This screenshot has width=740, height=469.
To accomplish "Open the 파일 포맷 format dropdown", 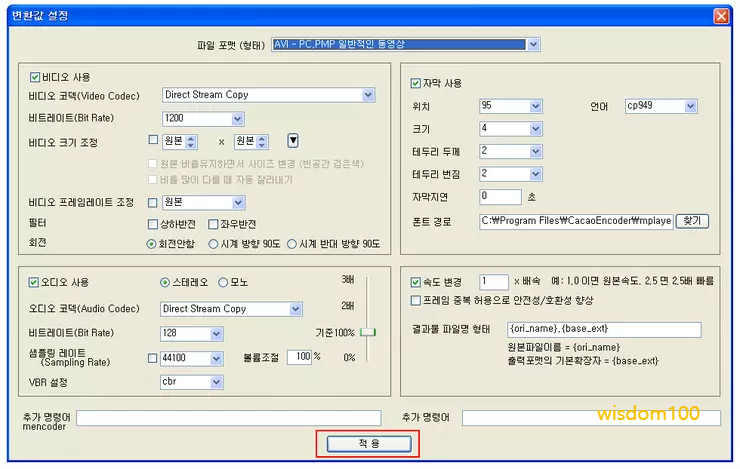I will click(533, 45).
